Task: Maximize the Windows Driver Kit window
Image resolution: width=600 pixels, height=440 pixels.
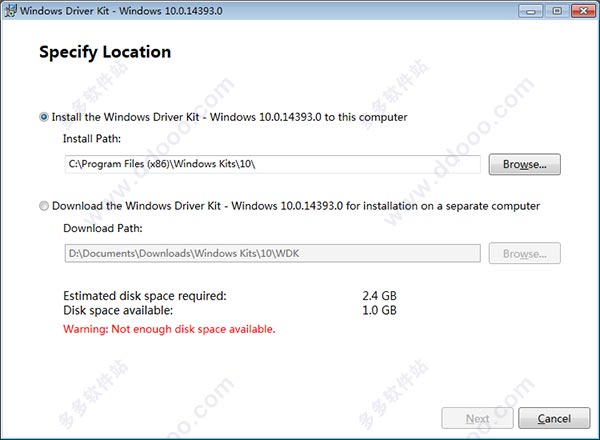Action: coord(557,11)
